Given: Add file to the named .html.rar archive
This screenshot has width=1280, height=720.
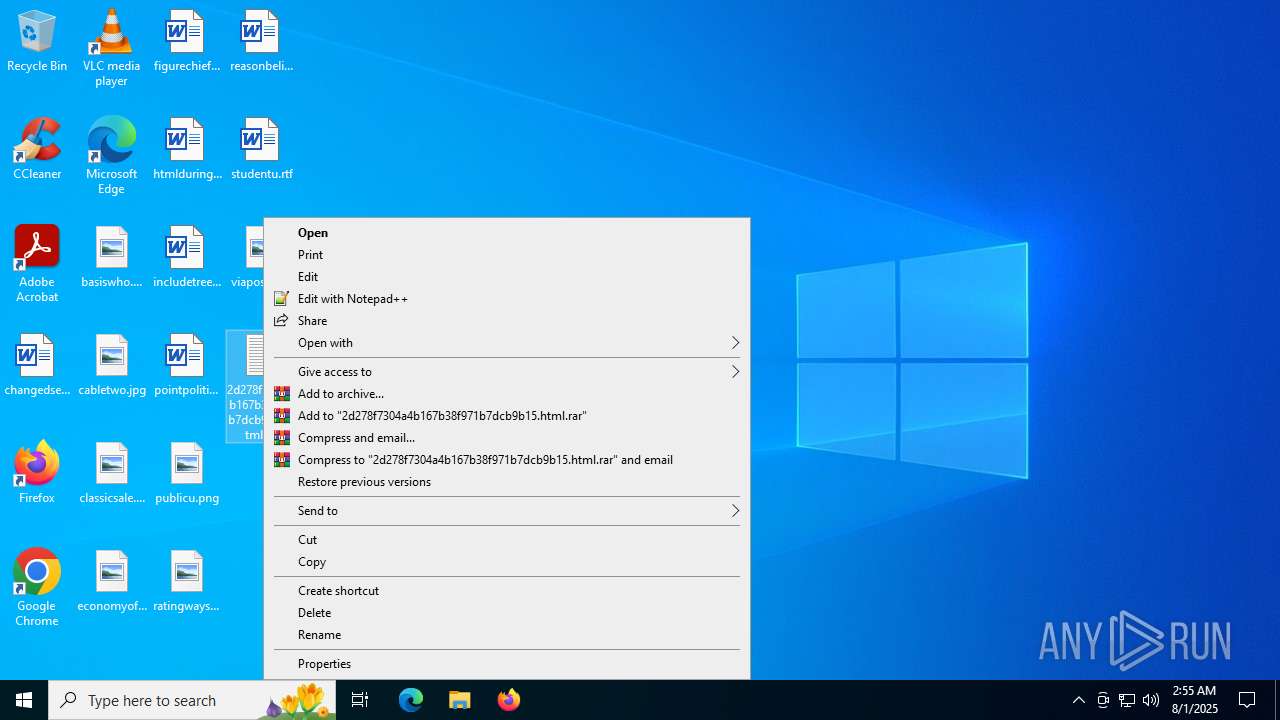Looking at the screenshot, I should coord(507,416).
